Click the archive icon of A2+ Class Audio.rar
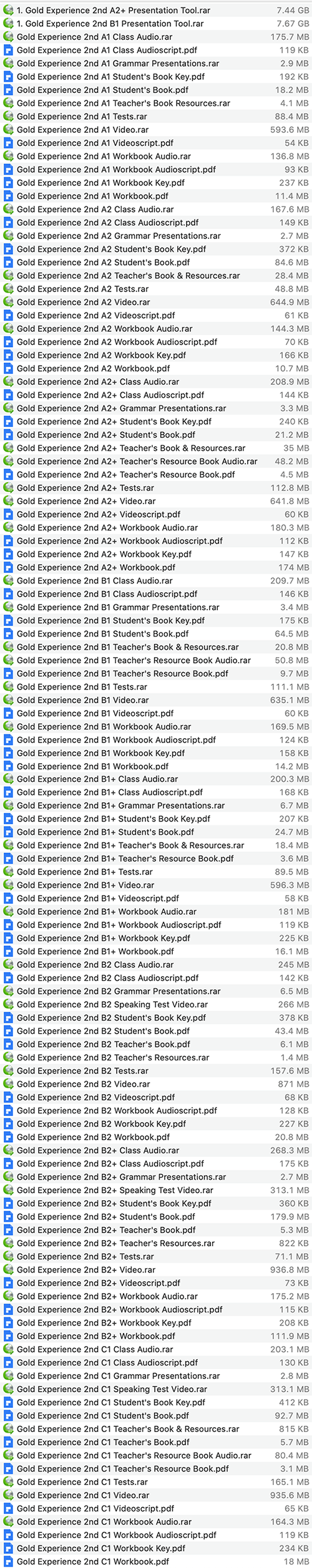This screenshot has height=1568, width=312. coord(8,382)
